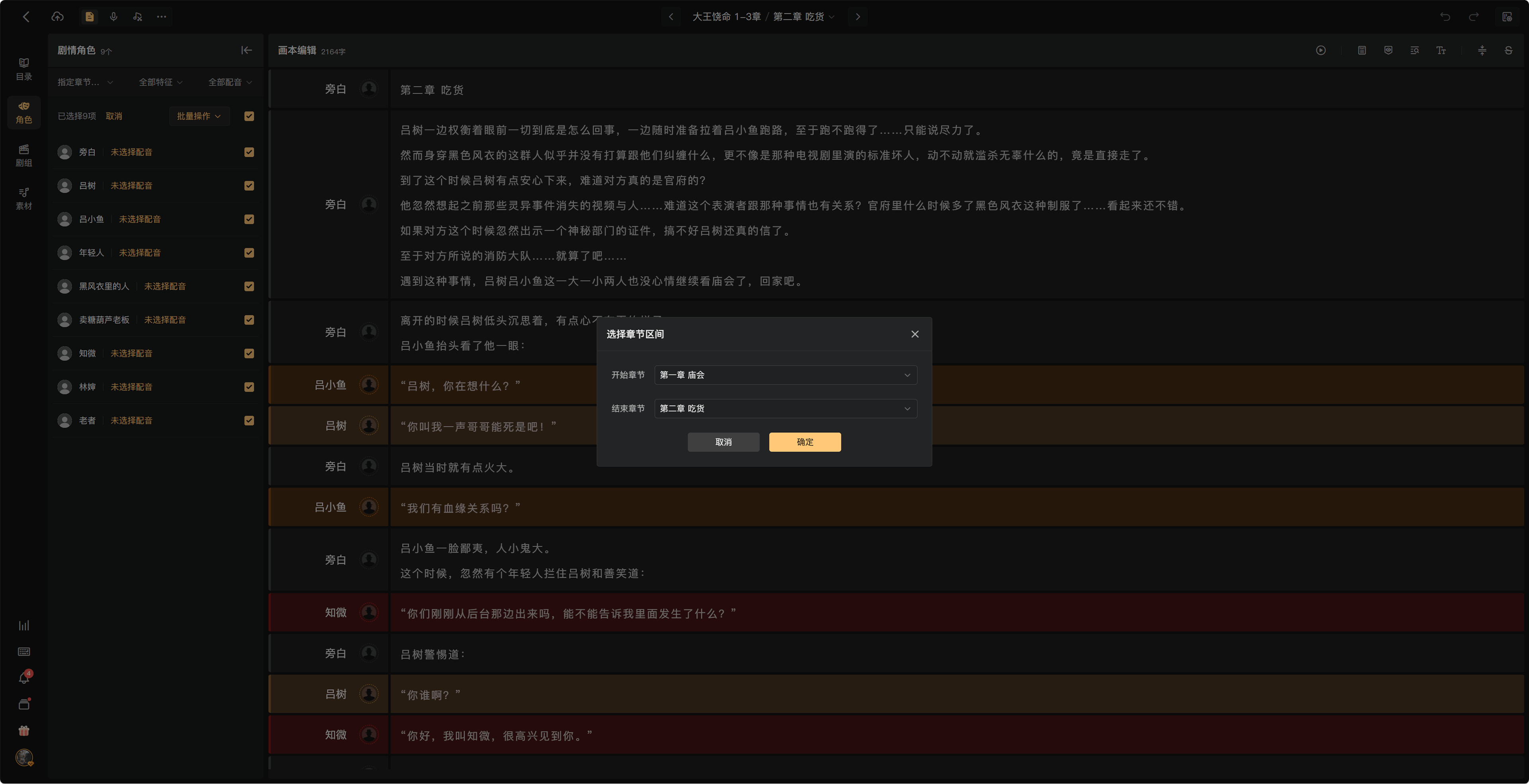Toggle the select-all characters checkbox
This screenshot has width=1529, height=784.
coord(249,116)
